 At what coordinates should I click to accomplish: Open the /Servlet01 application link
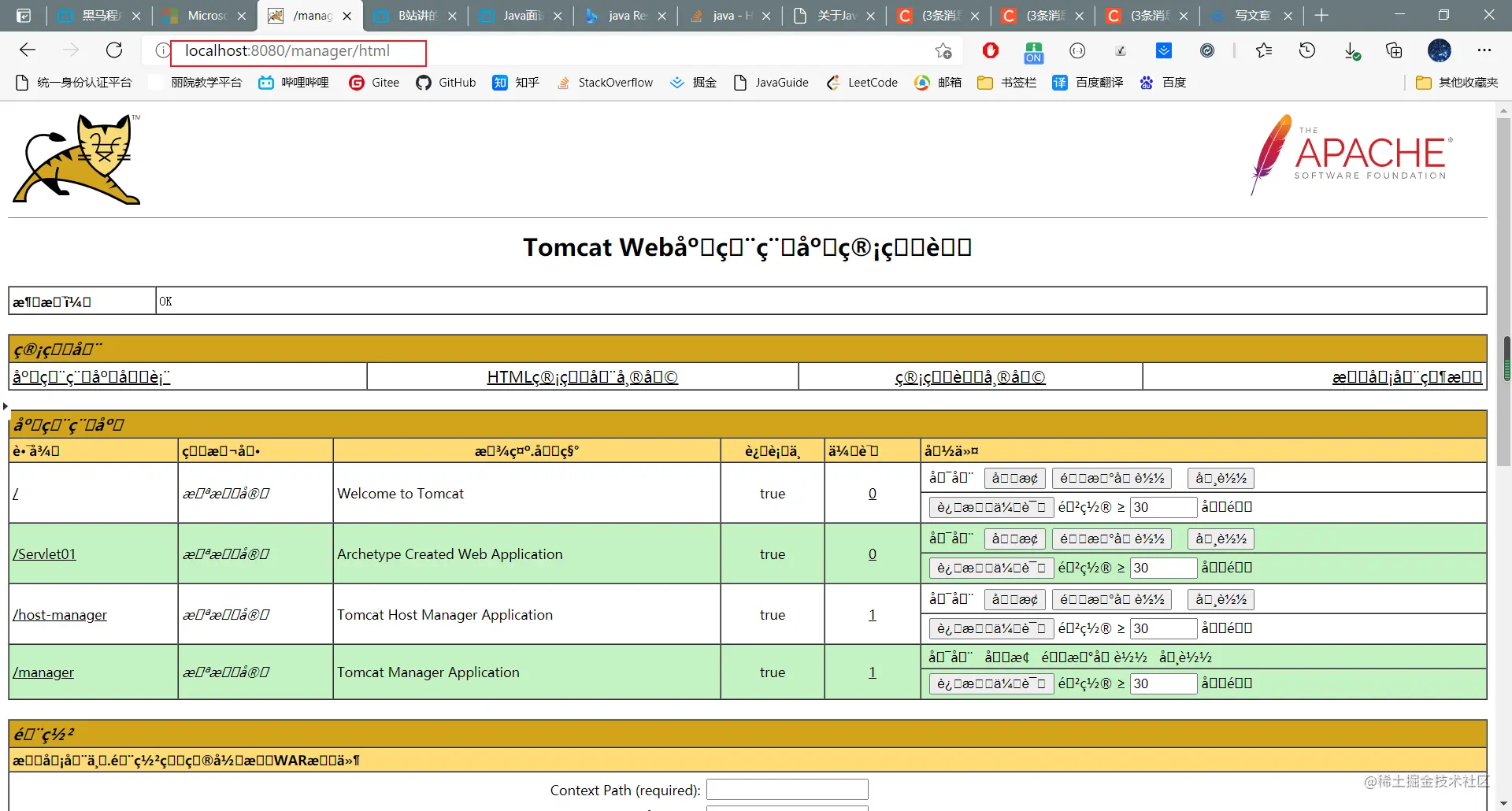(44, 554)
